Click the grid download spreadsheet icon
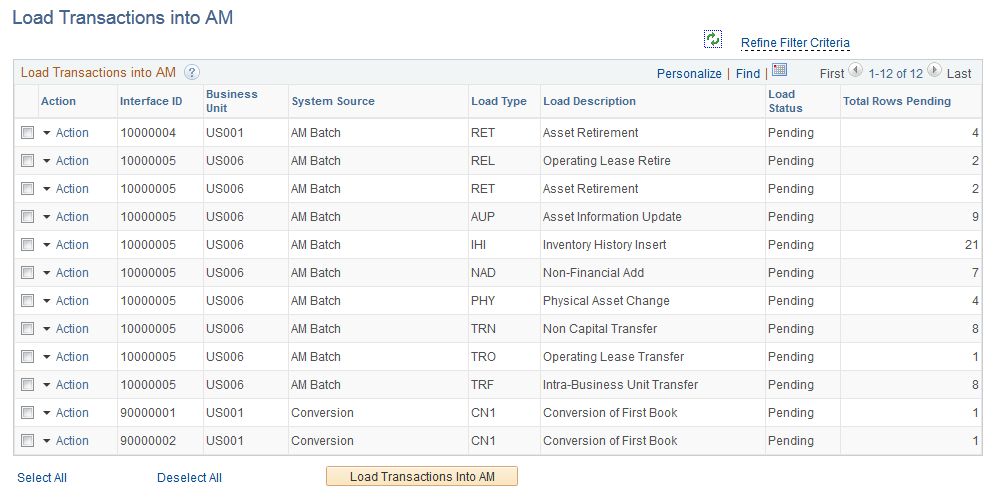Image resolution: width=998 pixels, height=502 pixels. (780, 70)
